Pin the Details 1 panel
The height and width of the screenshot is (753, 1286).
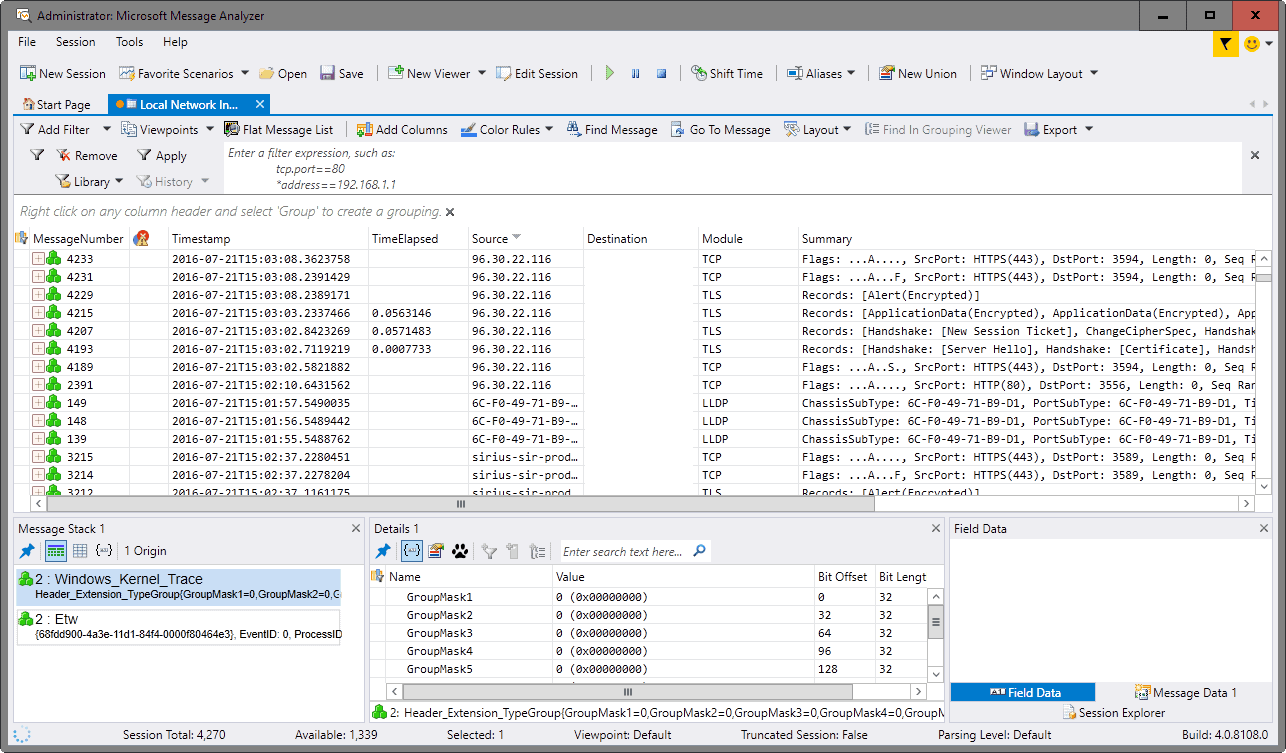click(x=383, y=550)
